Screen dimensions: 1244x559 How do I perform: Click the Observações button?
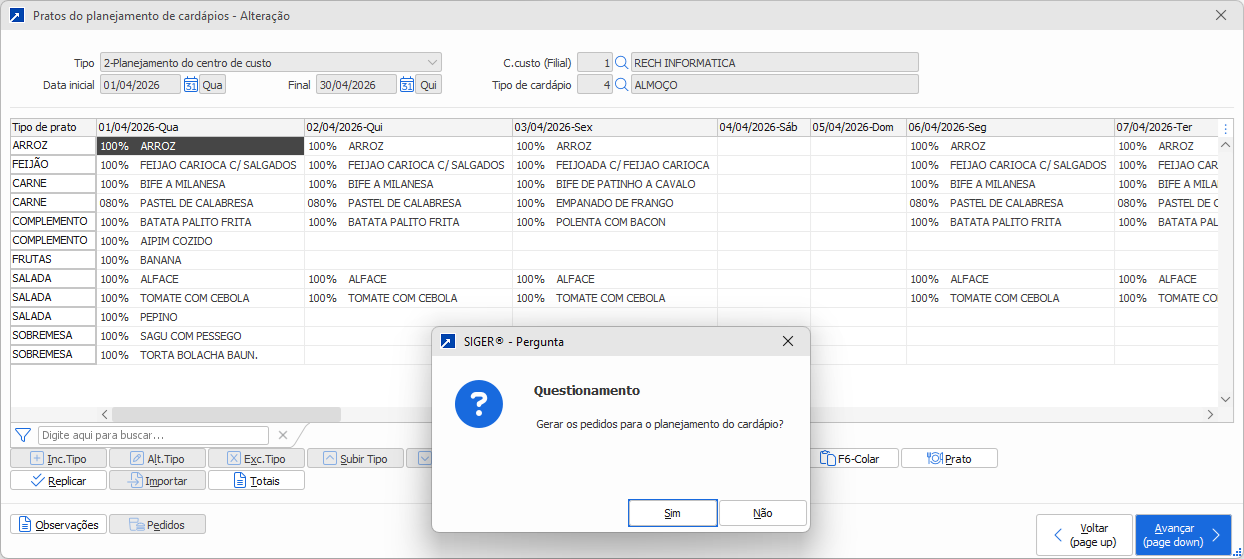tap(58, 524)
